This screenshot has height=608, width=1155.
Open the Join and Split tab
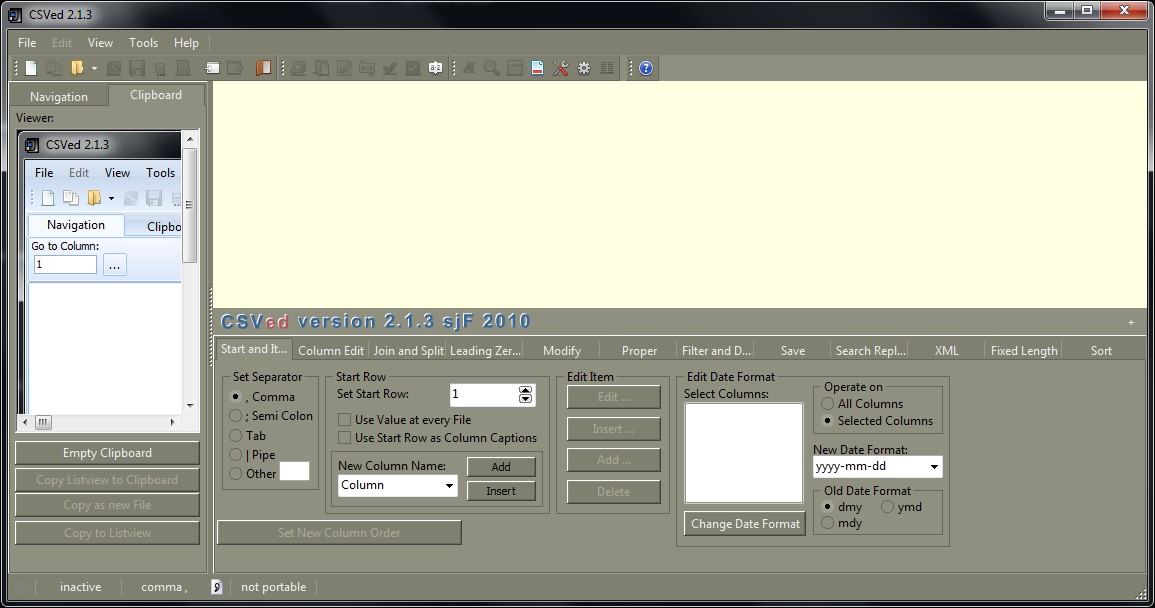pos(408,351)
